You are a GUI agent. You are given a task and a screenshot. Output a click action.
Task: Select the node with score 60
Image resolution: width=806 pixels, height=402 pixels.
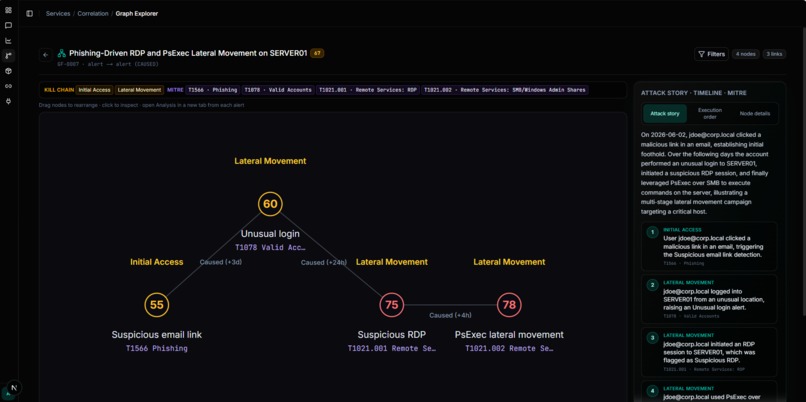pyautogui.click(x=270, y=204)
